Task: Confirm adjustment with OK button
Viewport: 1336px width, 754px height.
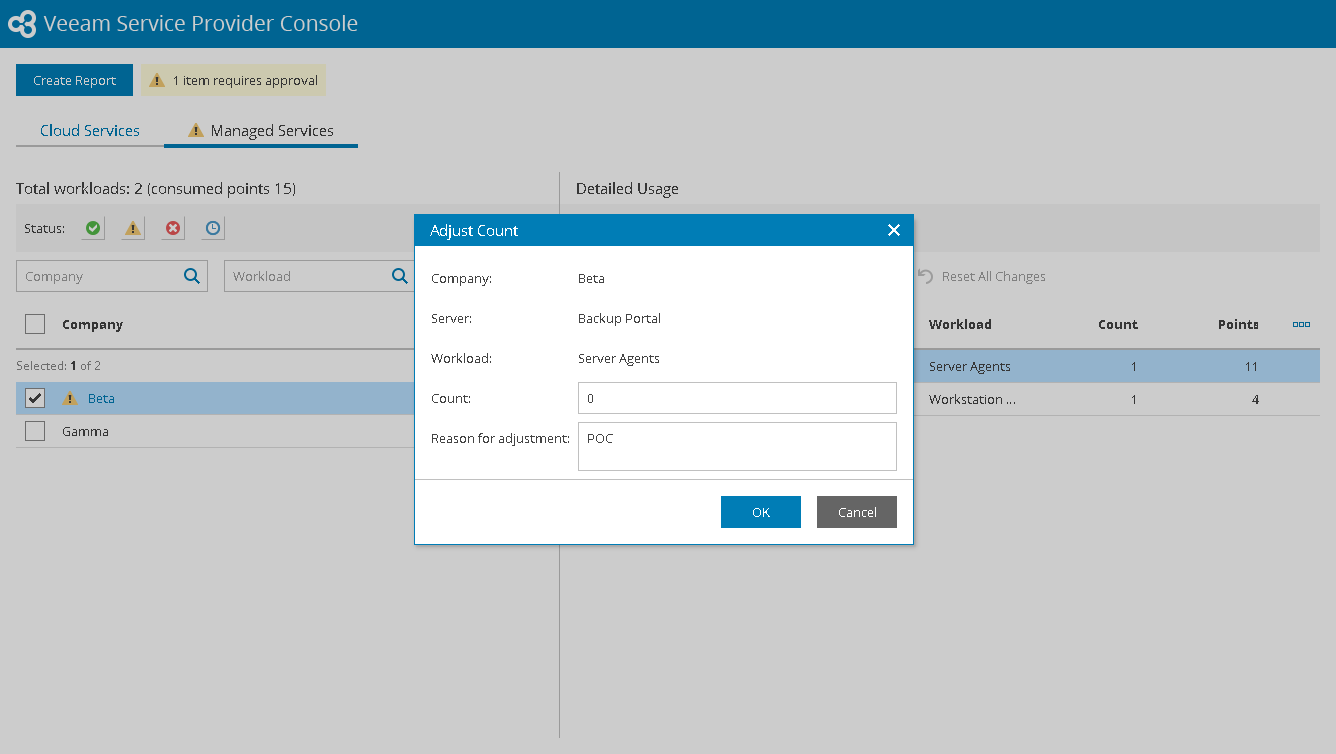Action: pyautogui.click(x=761, y=512)
